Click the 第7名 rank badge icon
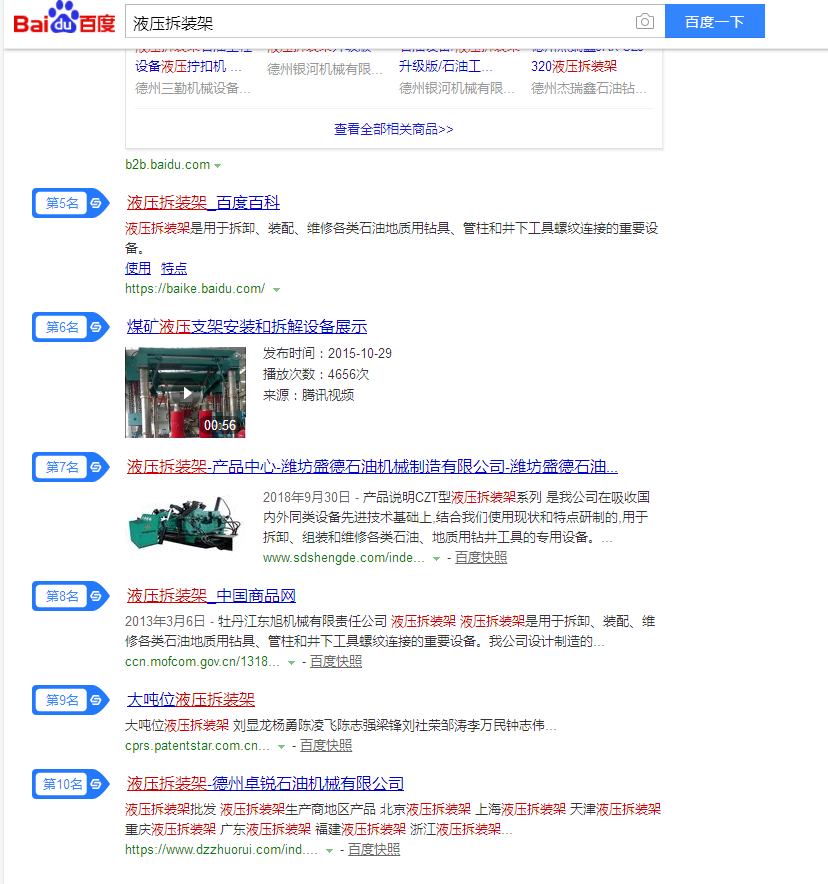Screen dimensions: 828x884 coord(70,467)
